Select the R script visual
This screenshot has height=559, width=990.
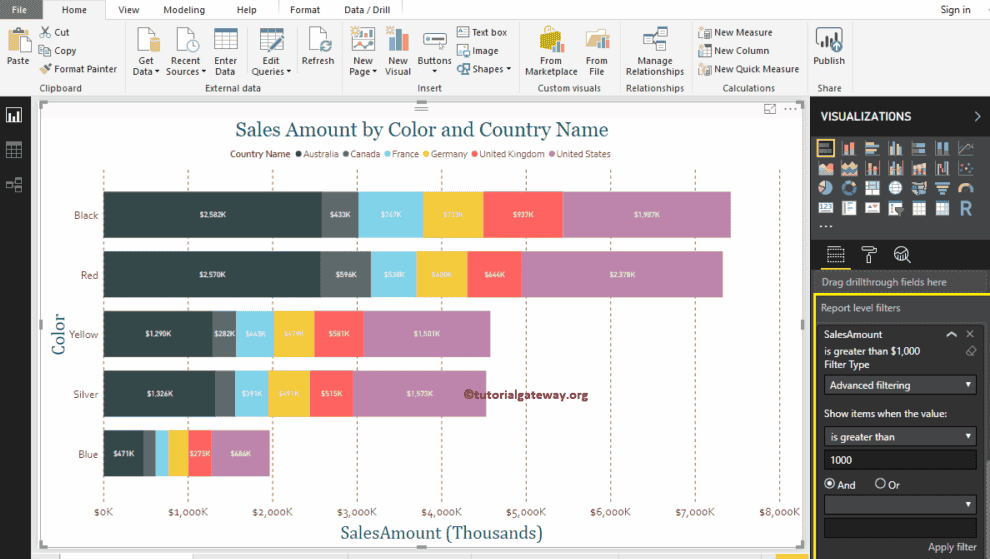(x=965, y=208)
